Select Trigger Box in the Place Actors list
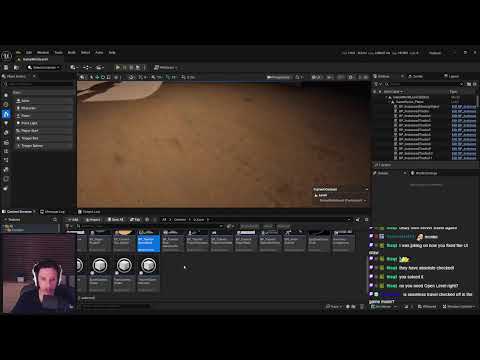 [x=43, y=138]
